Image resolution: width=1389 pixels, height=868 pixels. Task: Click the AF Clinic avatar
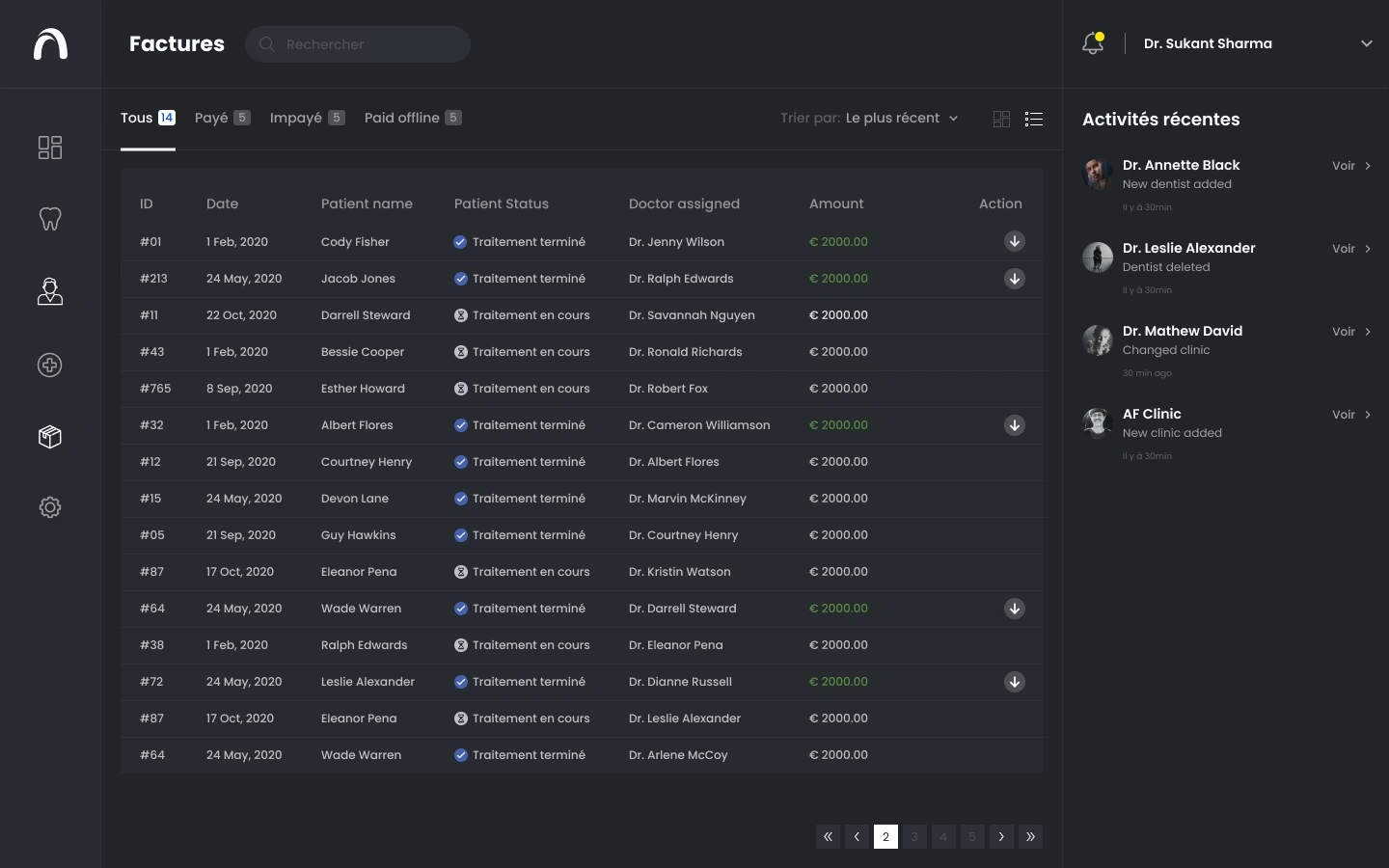point(1098,423)
